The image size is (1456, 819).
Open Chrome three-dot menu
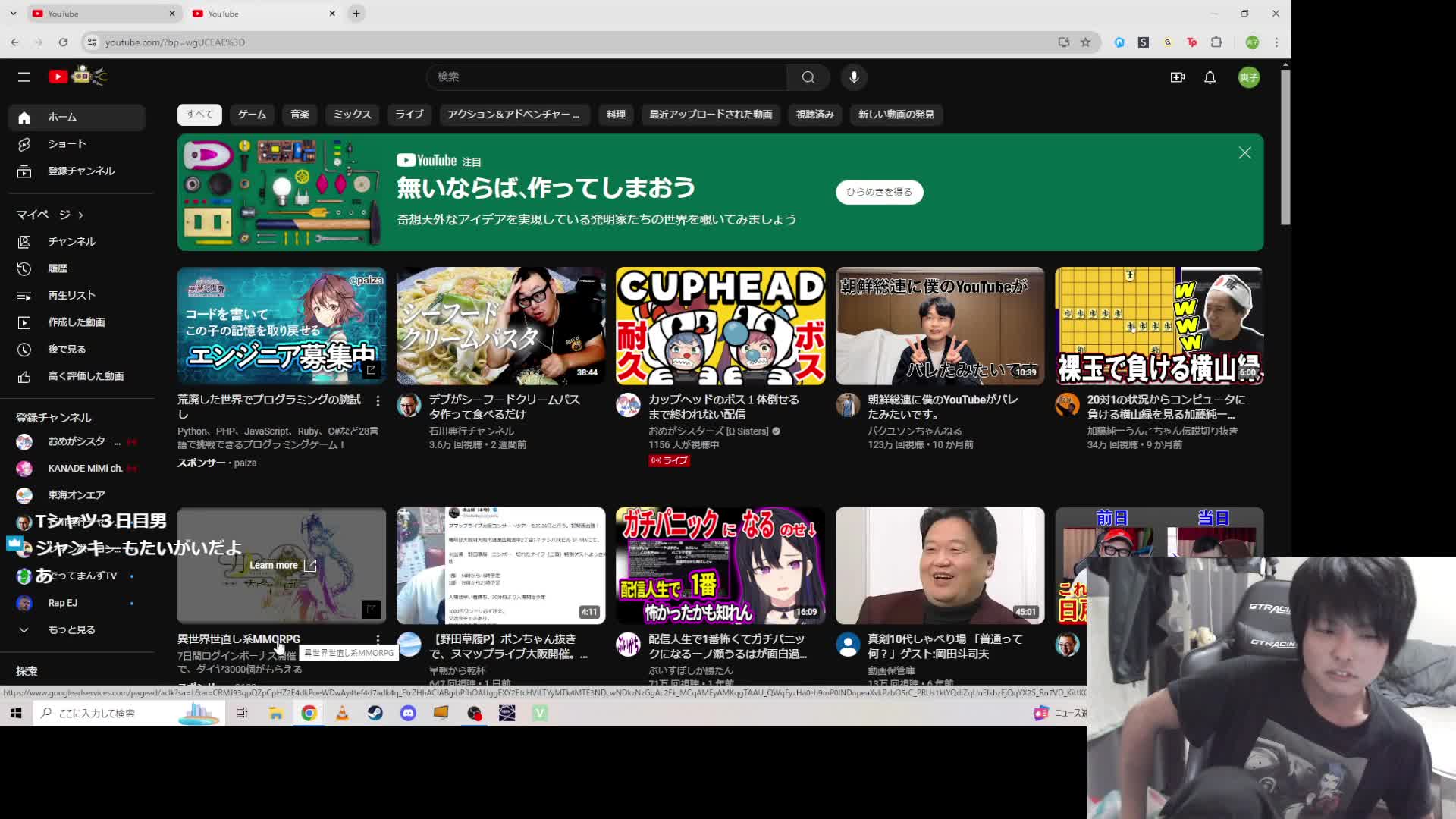pyautogui.click(x=1276, y=42)
